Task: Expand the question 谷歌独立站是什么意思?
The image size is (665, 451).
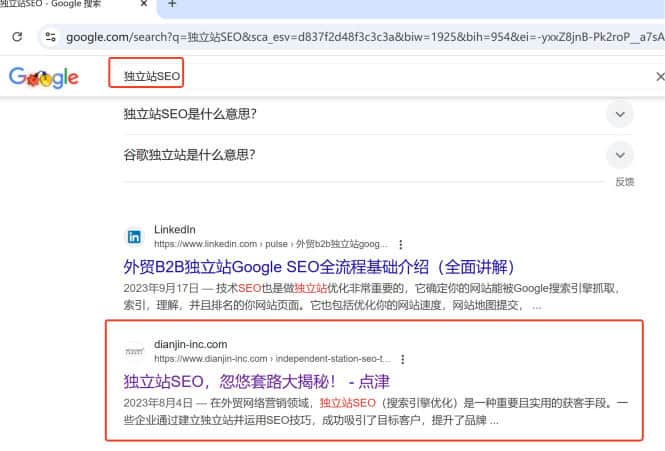Action: [620, 155]
